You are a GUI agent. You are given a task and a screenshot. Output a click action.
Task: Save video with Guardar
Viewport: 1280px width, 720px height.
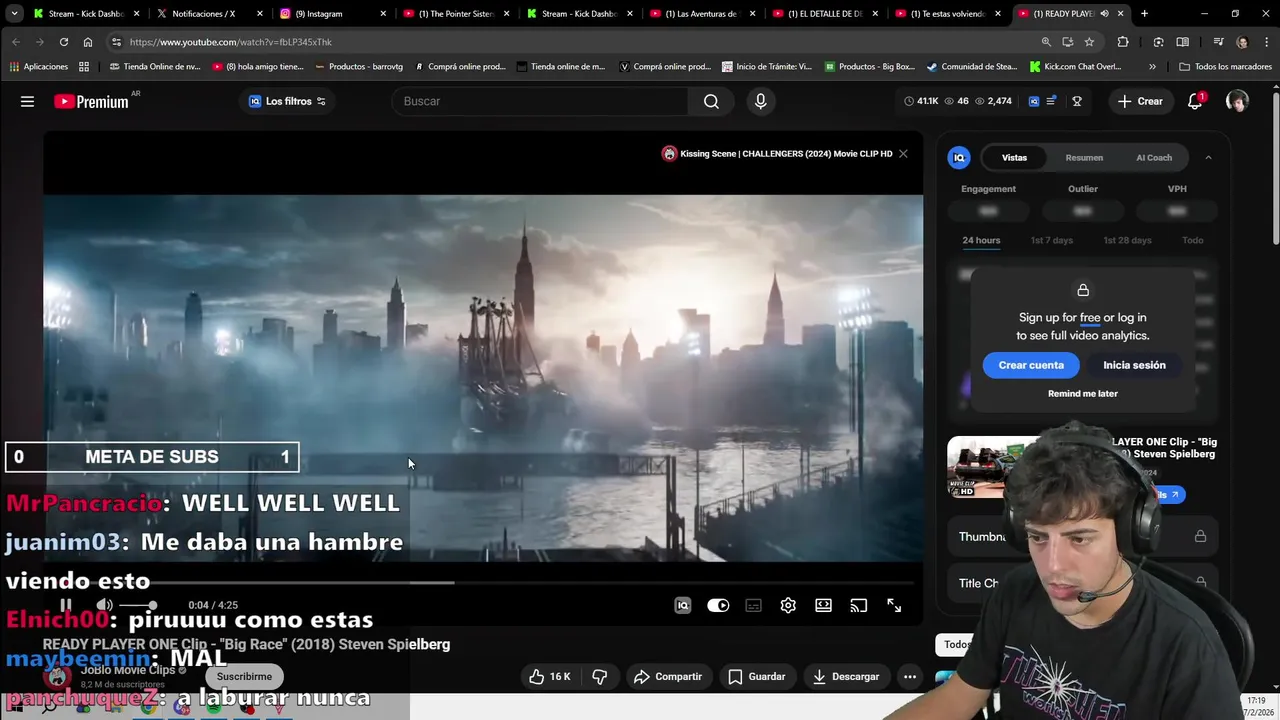[756, 677]
